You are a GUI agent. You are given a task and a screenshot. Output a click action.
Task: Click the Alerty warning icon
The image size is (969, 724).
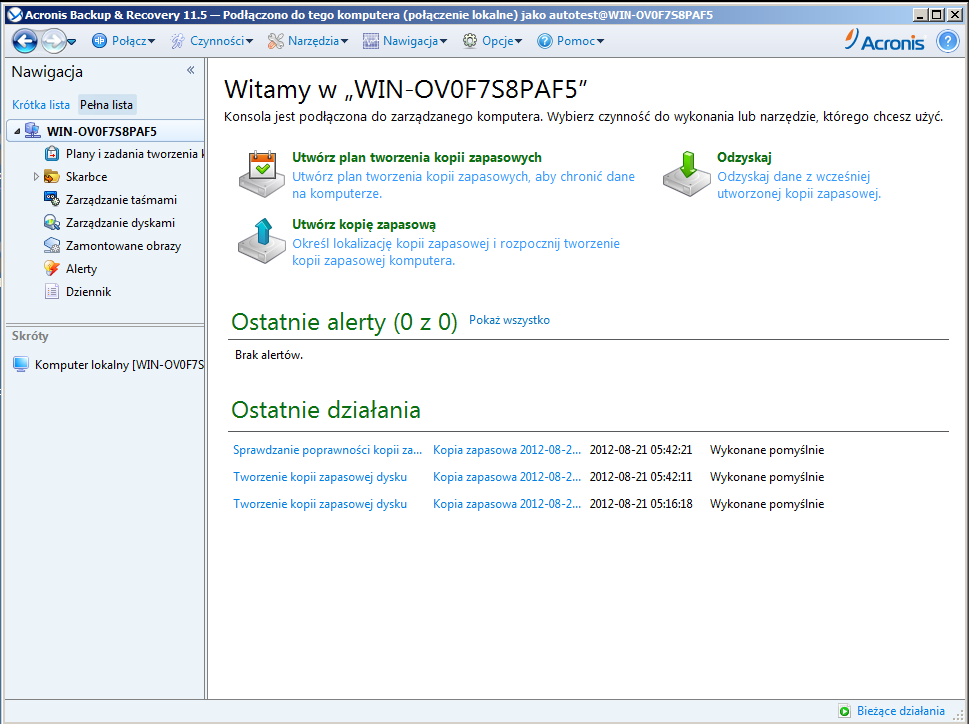(x=52, y=268)
